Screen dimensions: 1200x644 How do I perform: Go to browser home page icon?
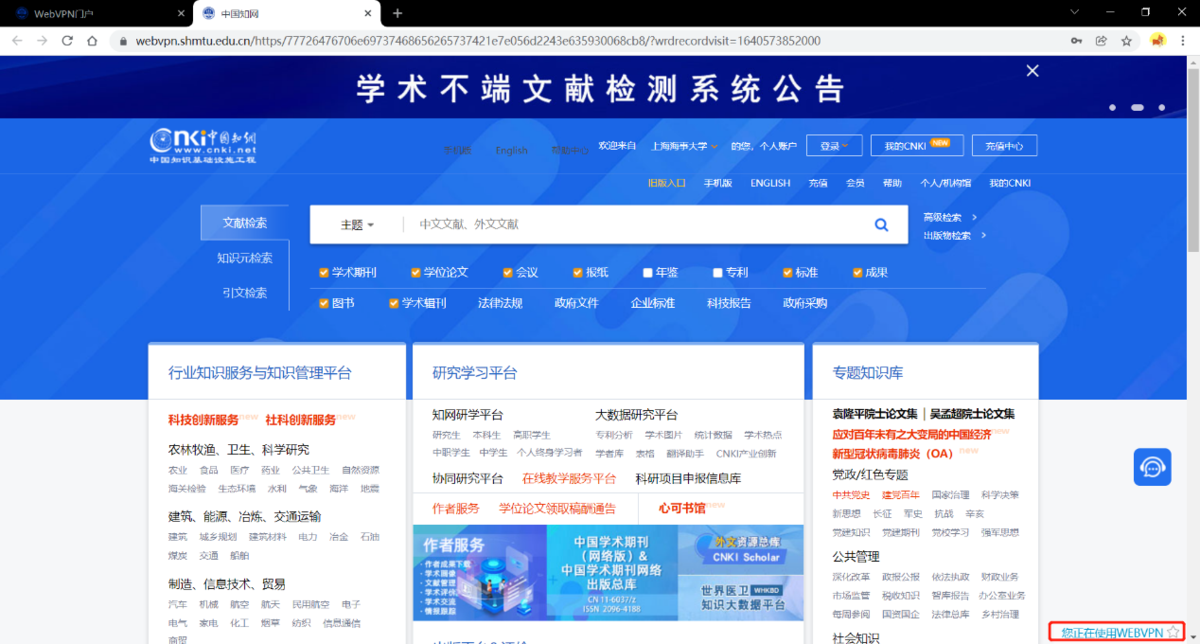(x=92, y=41)
